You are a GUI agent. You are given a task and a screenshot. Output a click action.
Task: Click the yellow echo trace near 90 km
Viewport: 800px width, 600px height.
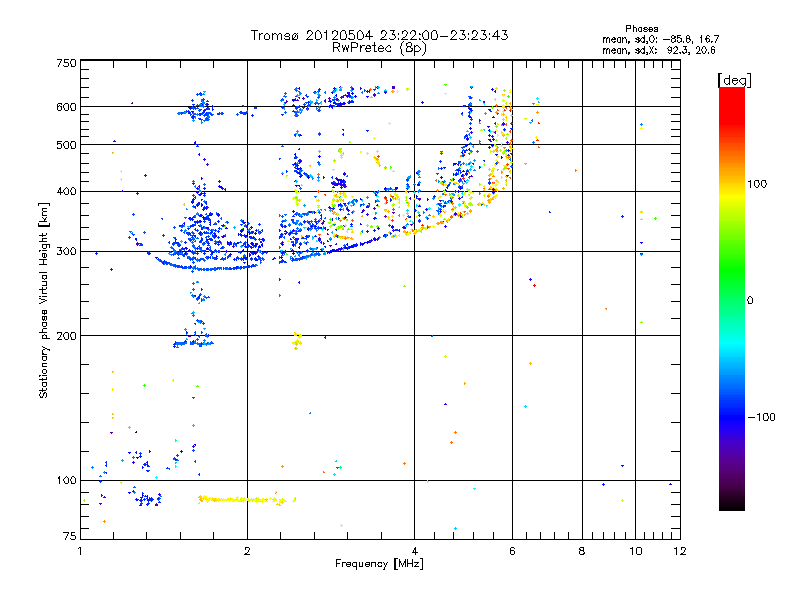[x=246, y=499]
